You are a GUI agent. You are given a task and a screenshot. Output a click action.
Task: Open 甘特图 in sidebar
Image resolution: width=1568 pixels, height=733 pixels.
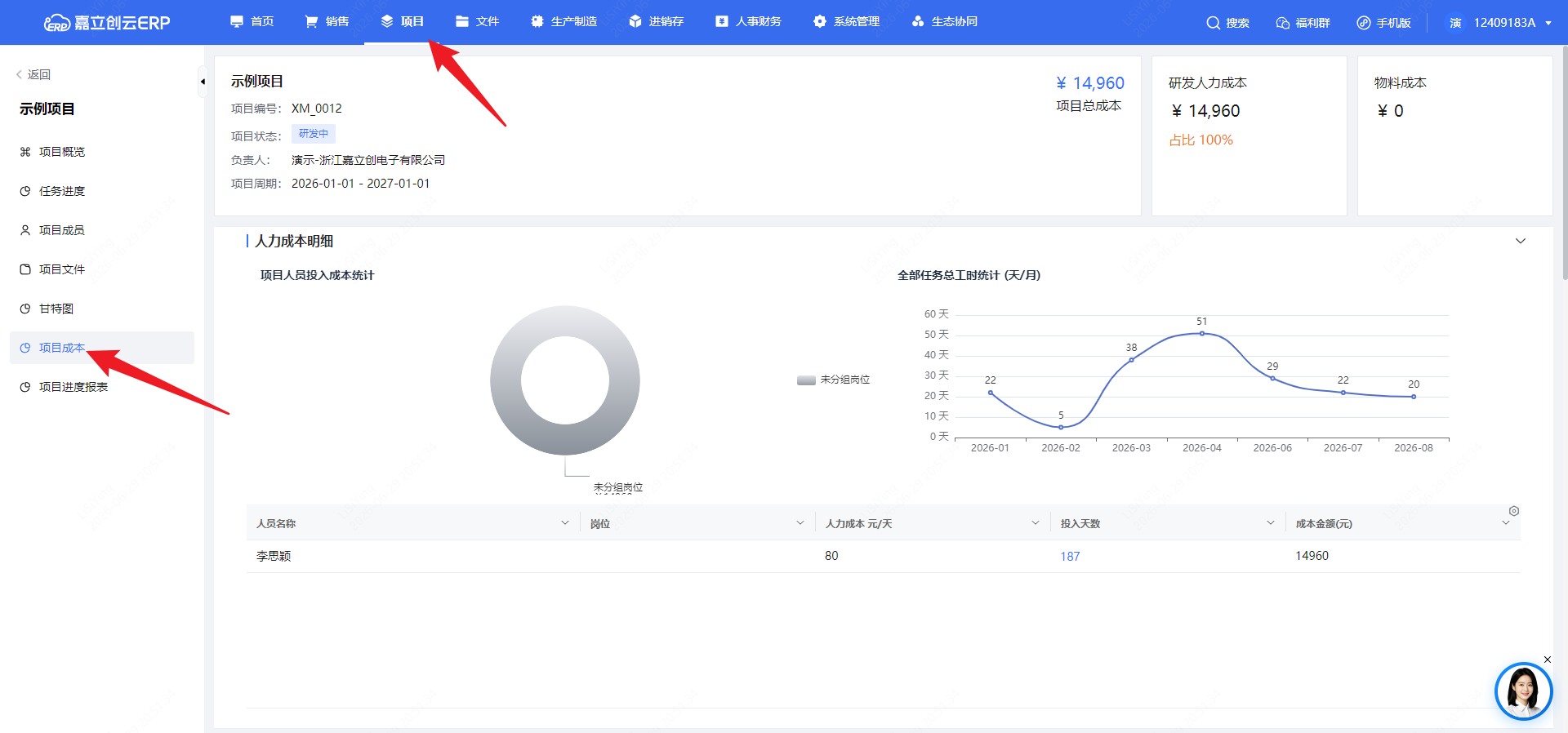(x=102, y=309)
